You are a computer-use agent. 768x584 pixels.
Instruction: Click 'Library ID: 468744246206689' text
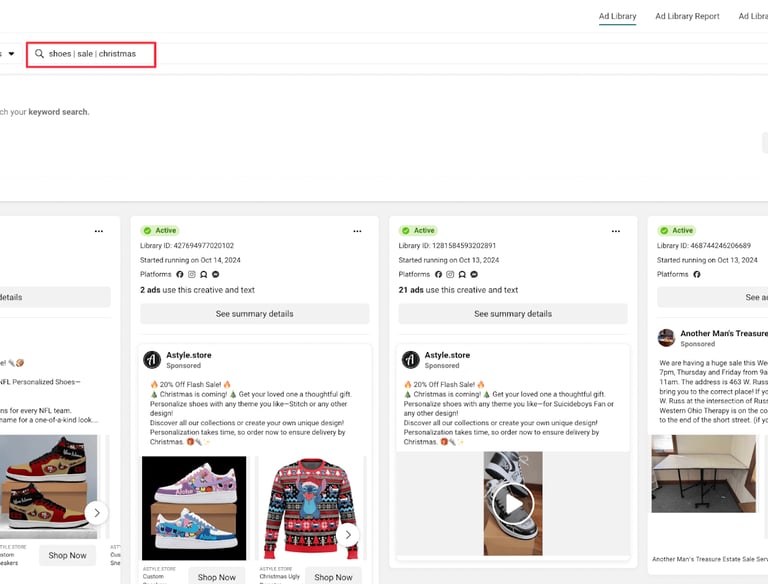coord(704,245)
